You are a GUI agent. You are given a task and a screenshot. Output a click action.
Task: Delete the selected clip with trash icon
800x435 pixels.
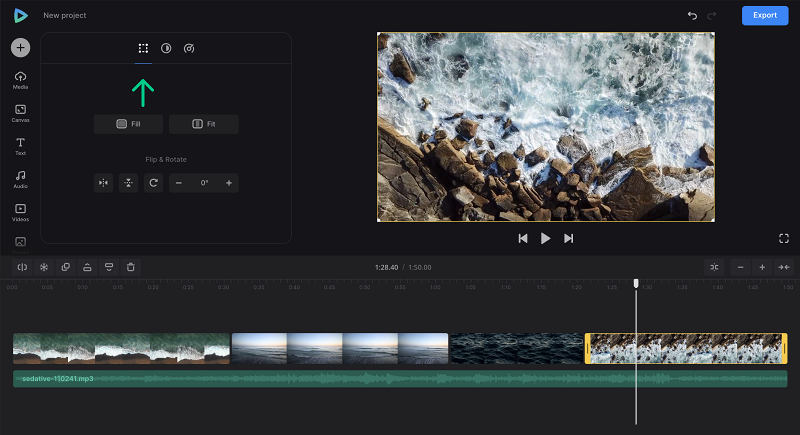[x=131, y=267]
